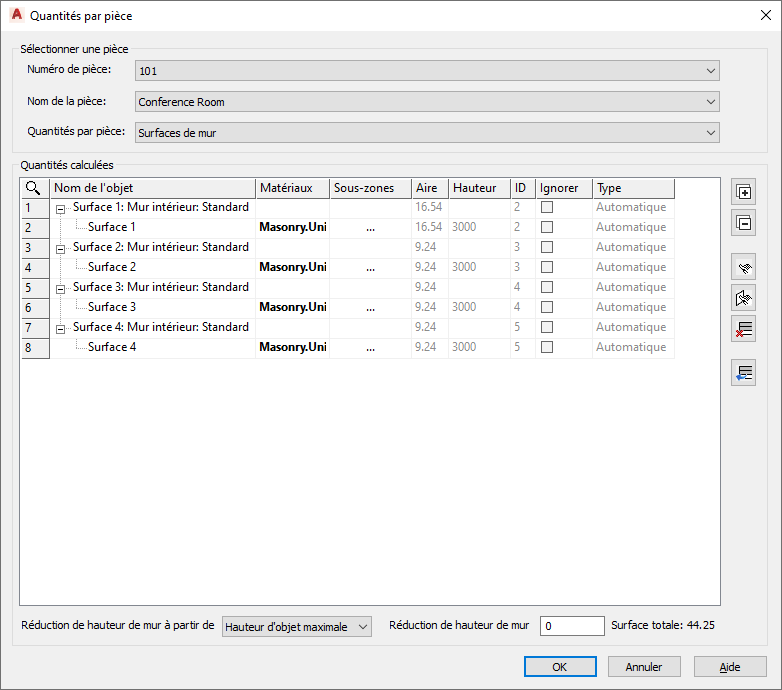The height and width of the screenshot is (690, 782).
Task: Click Automatique type in row 1
Action: [x=631, y=207]
